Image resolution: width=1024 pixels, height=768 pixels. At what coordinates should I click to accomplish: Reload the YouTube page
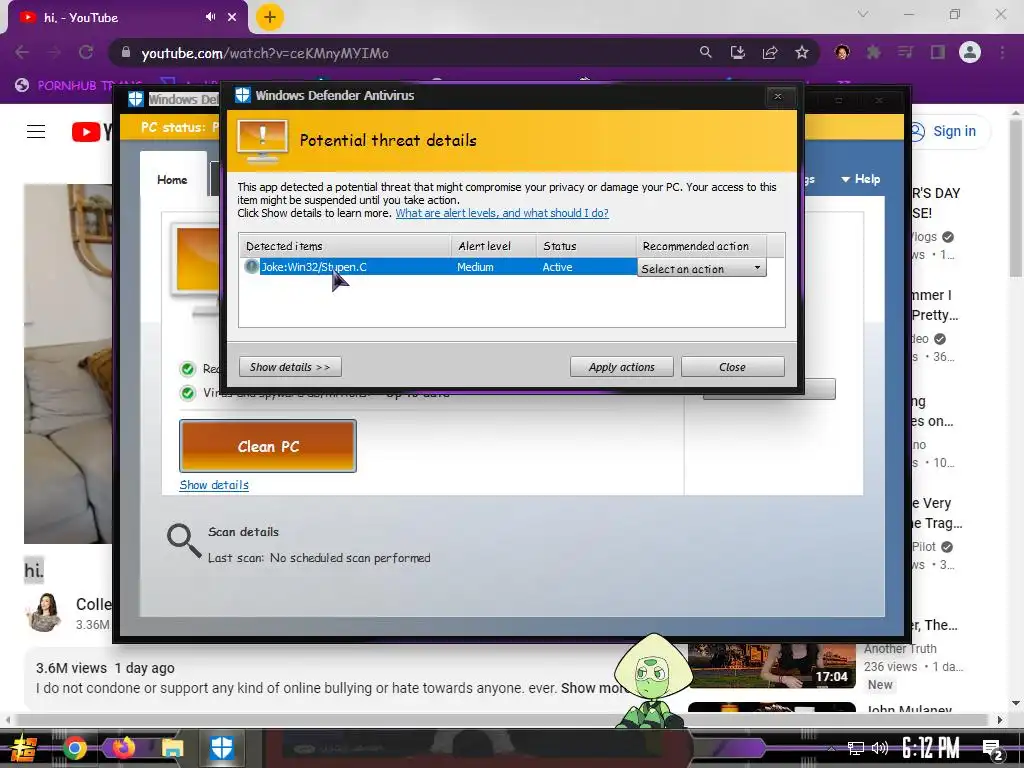[86, 53]
